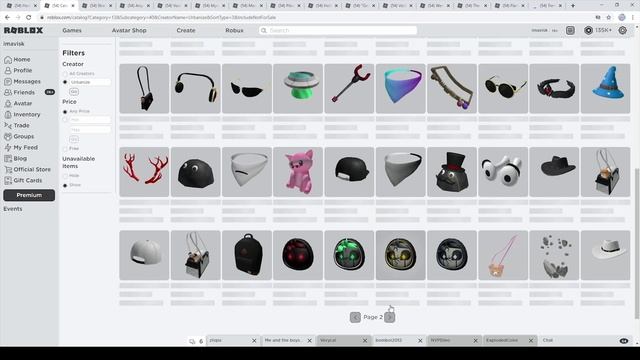The image size is (640, 360).
Task: Open the black headphones item
Action: 196,89
